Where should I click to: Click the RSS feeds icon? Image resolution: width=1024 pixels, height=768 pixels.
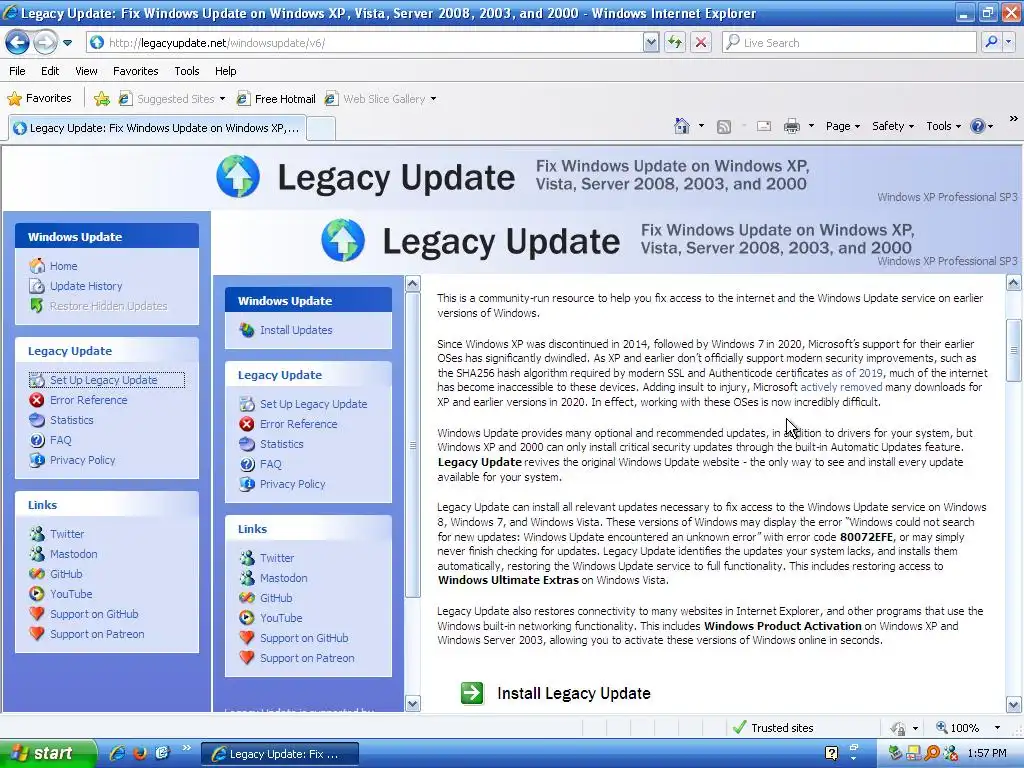[x=724, y=127]
